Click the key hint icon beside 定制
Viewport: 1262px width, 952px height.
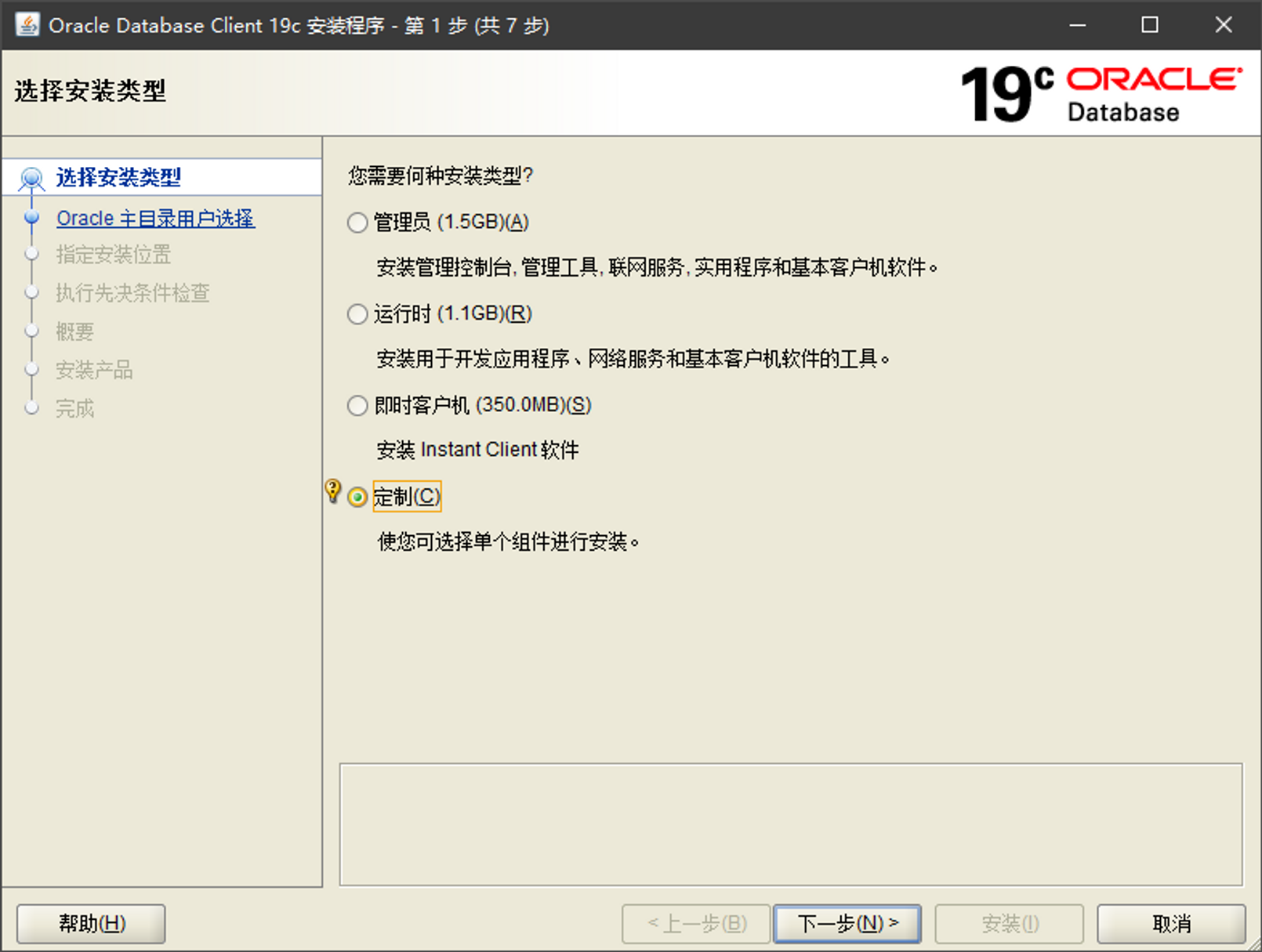pos(333,491)
